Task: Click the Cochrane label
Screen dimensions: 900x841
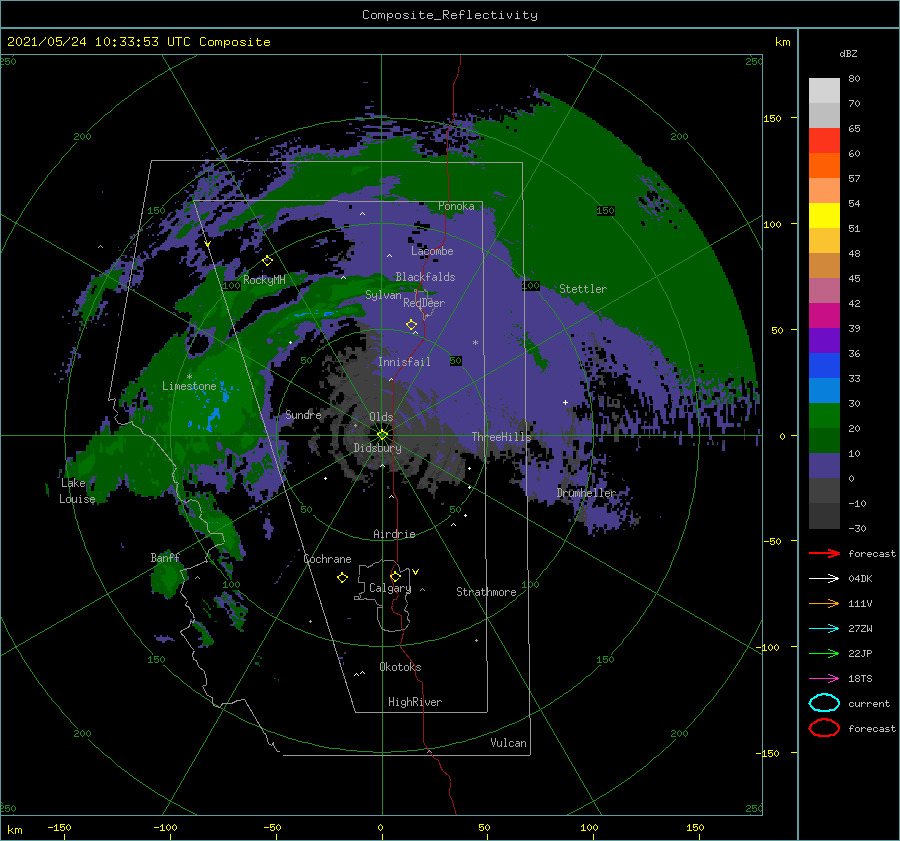Action: [x=327, y=559]
